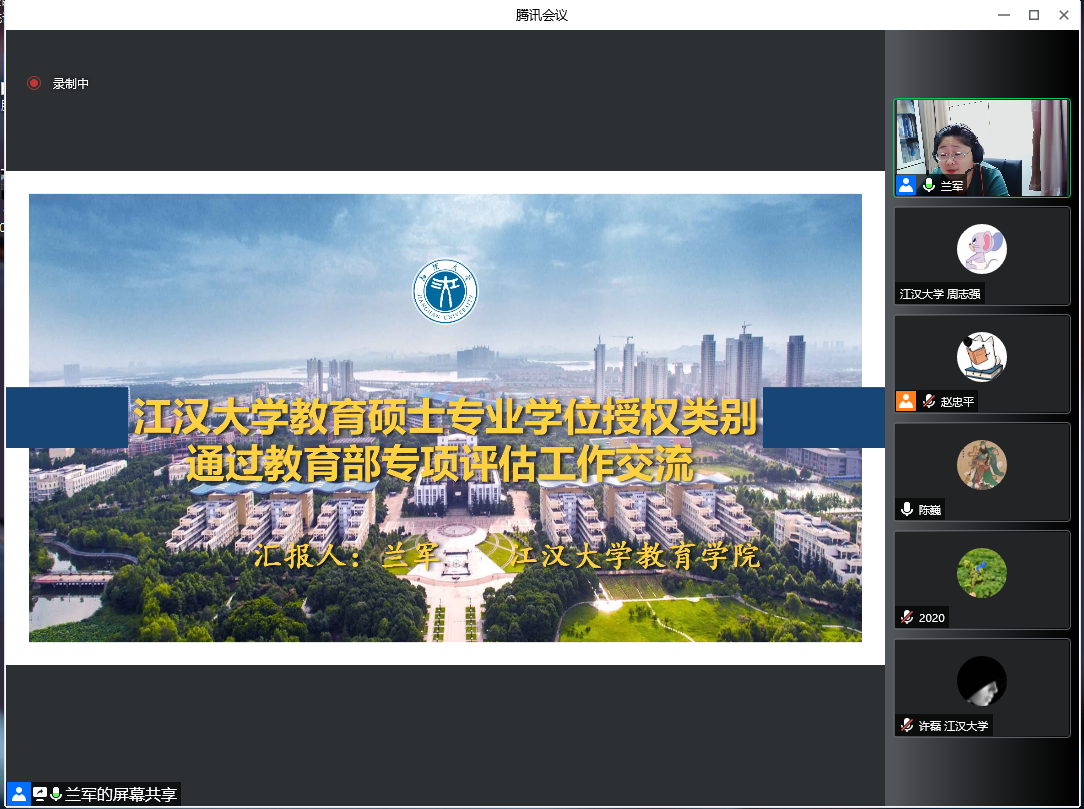Click 赵忠平's muted microphone icon
This screenshot has width=1084, height=809.
pos(928,401)
